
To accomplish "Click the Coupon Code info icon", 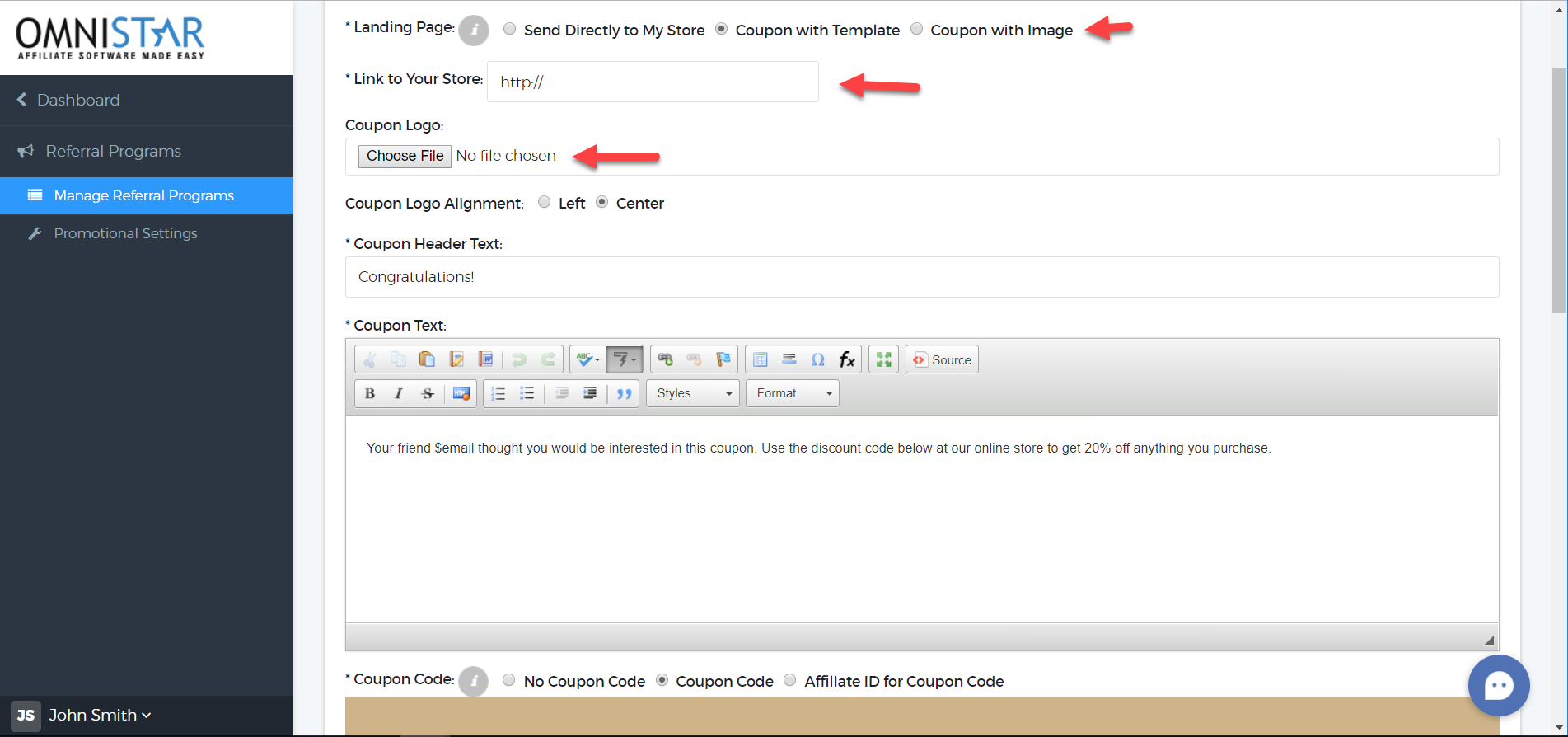I will 474,682.
